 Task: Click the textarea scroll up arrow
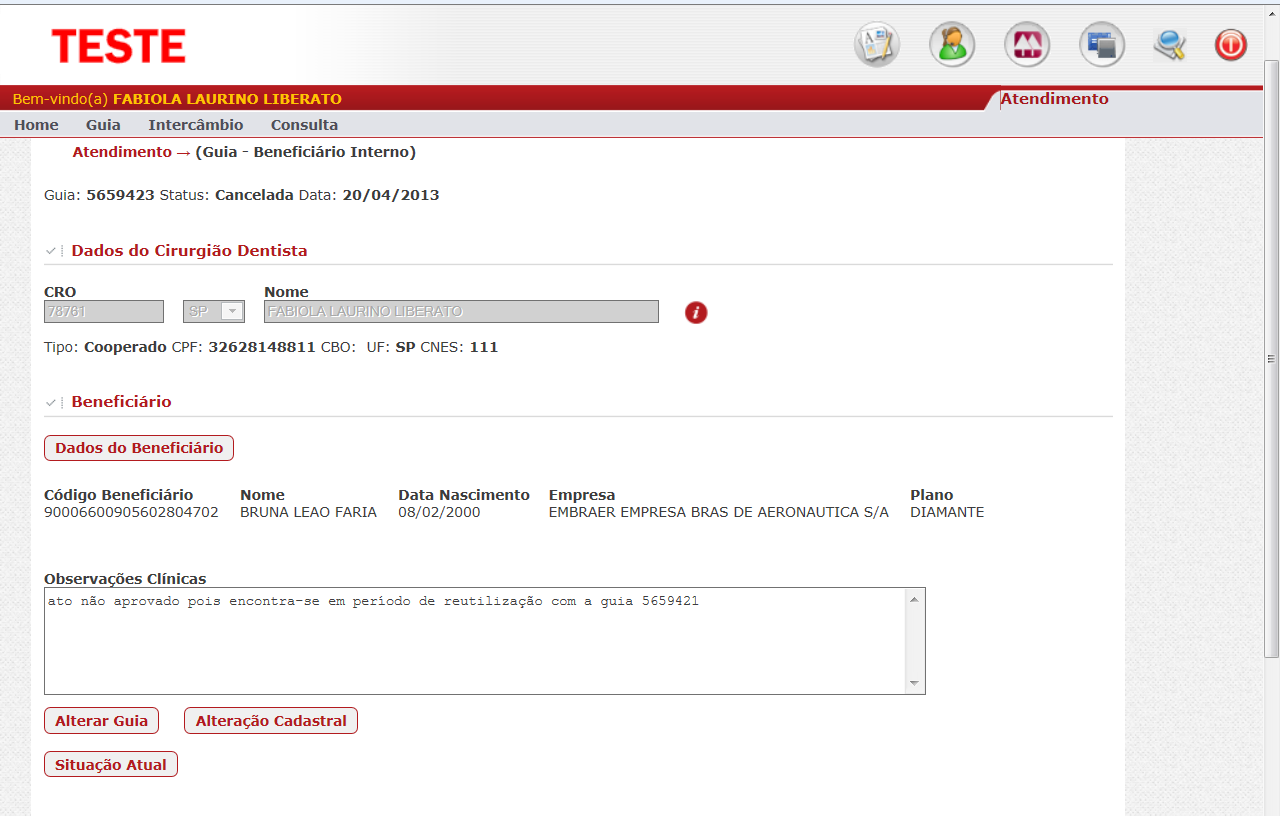(x=914, y=598)
